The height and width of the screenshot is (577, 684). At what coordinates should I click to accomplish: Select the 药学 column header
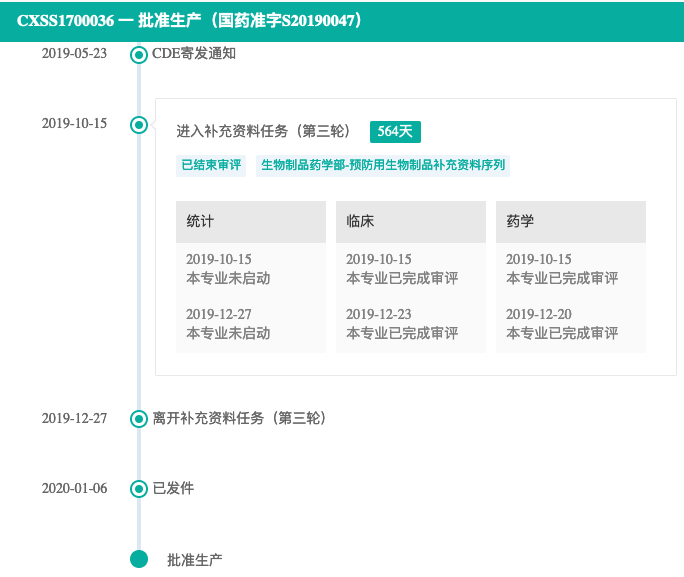point(571,222)
